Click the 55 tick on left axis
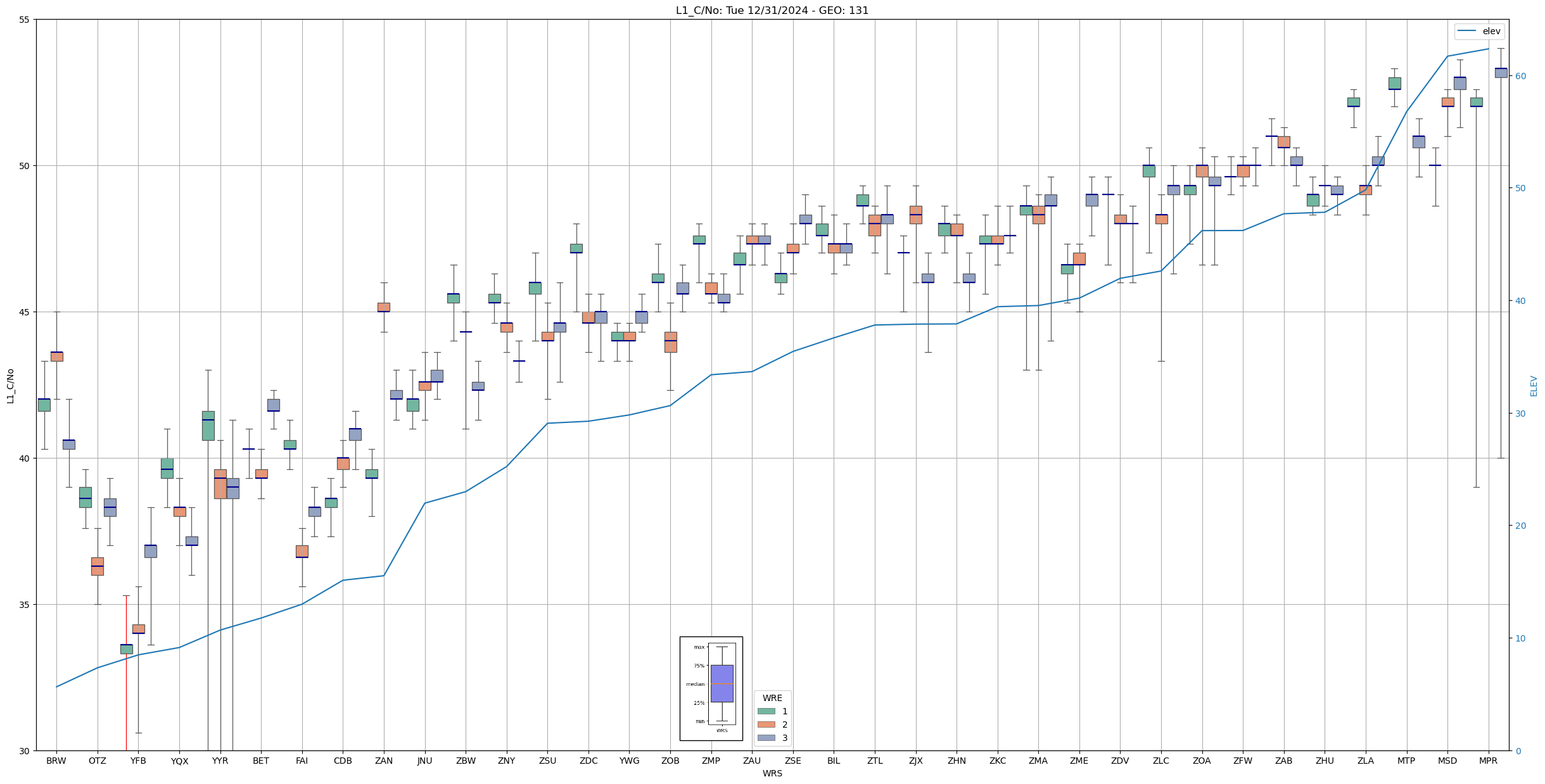 click(24, 20)
